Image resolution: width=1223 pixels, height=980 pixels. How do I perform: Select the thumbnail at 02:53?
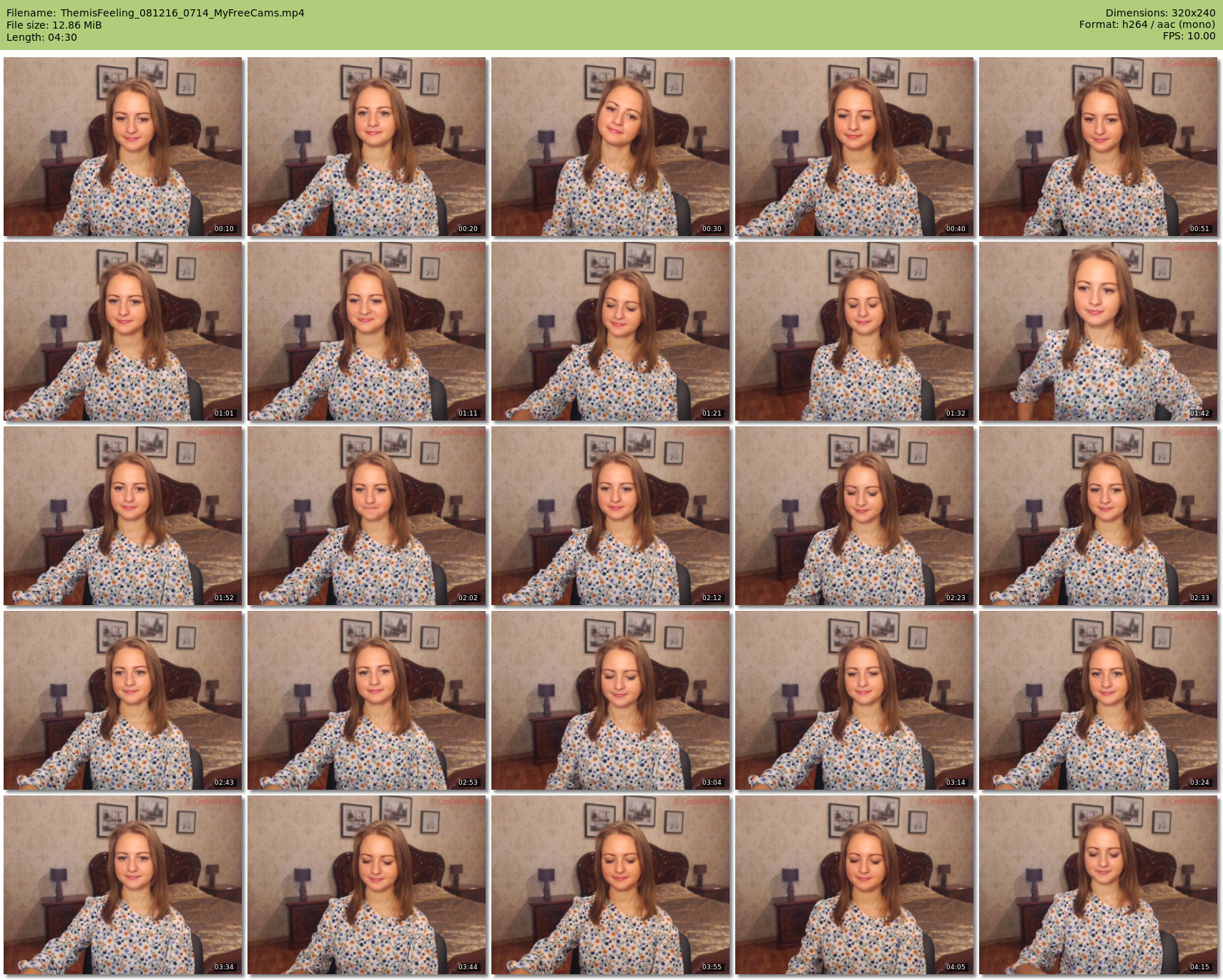point(366,700)
